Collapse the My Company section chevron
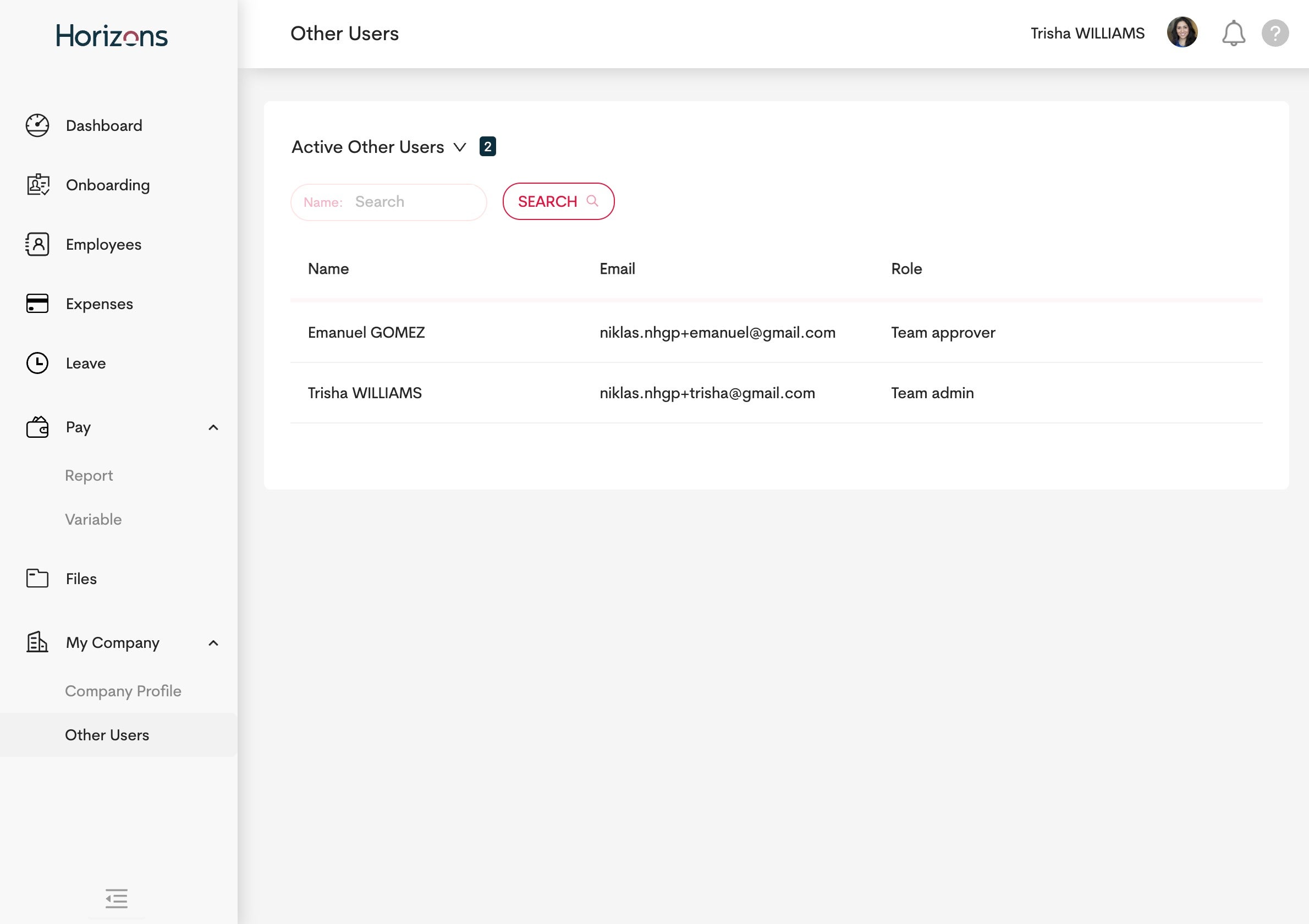This screenshot has height=924, width=1309. [213, 643]
